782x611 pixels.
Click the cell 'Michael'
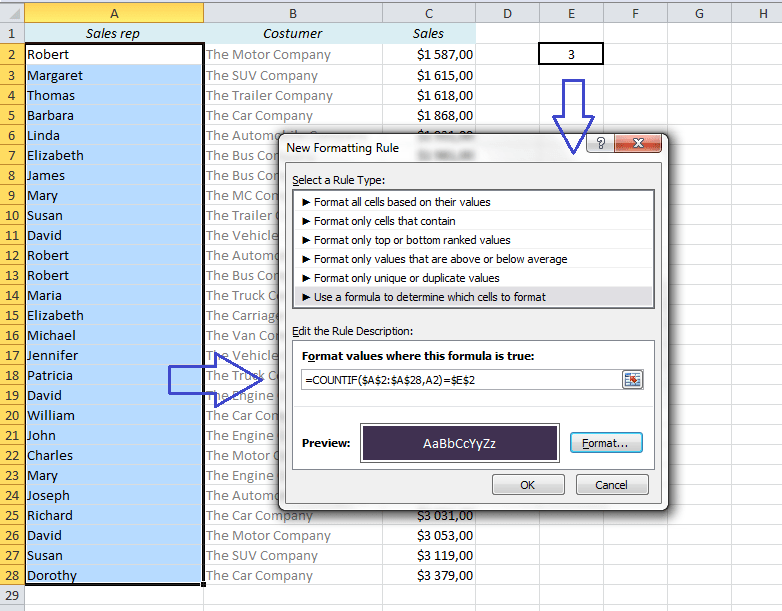114,335
